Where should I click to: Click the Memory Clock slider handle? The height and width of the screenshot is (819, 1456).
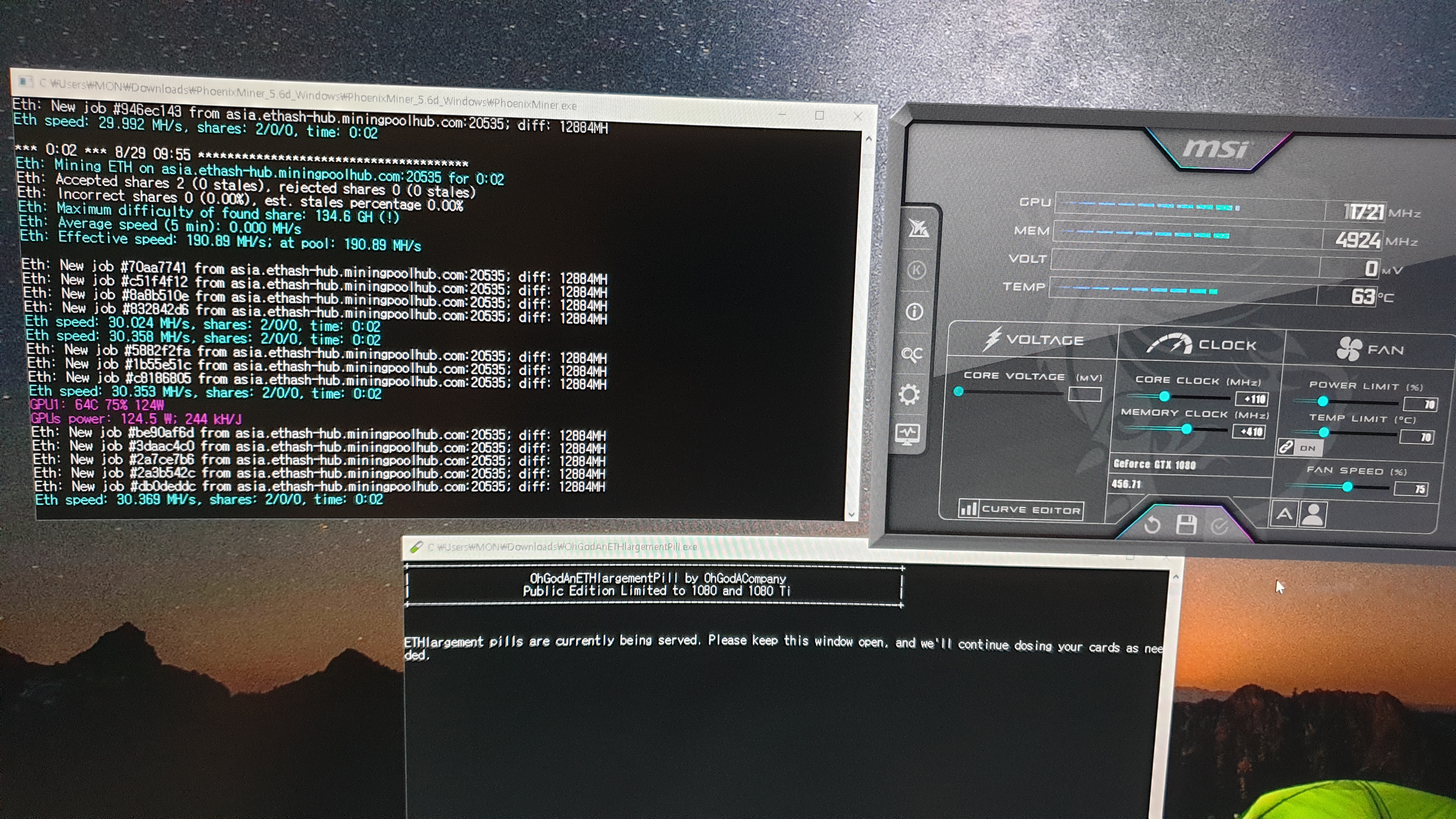click(x=1186, y=430)
